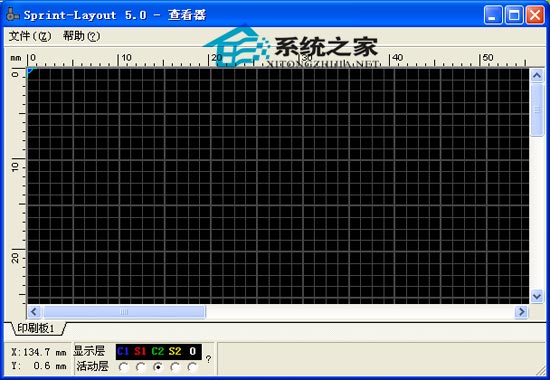Click the horizontal scrollbar thumb
Screen dimensions: 550x380
124,312
